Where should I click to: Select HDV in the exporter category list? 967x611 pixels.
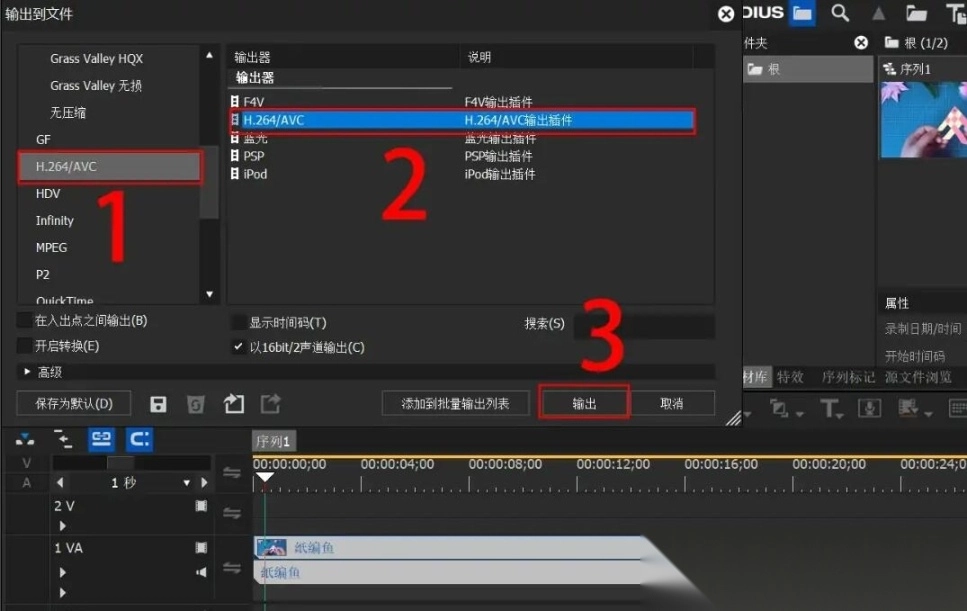pyautogui.click(x=48, y=194)
